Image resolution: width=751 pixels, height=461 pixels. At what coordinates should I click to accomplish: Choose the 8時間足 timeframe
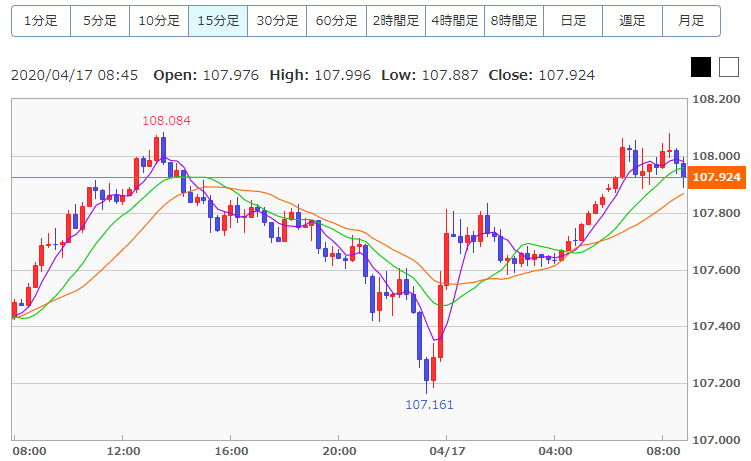(x=514, y=21)
